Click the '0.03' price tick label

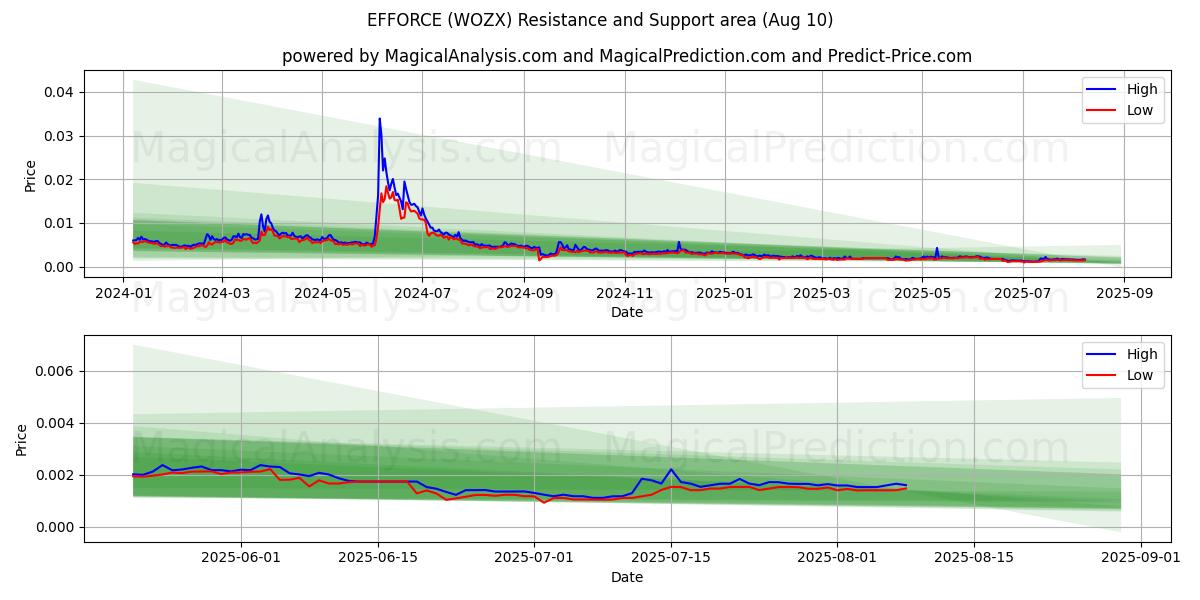coord(61,136)
